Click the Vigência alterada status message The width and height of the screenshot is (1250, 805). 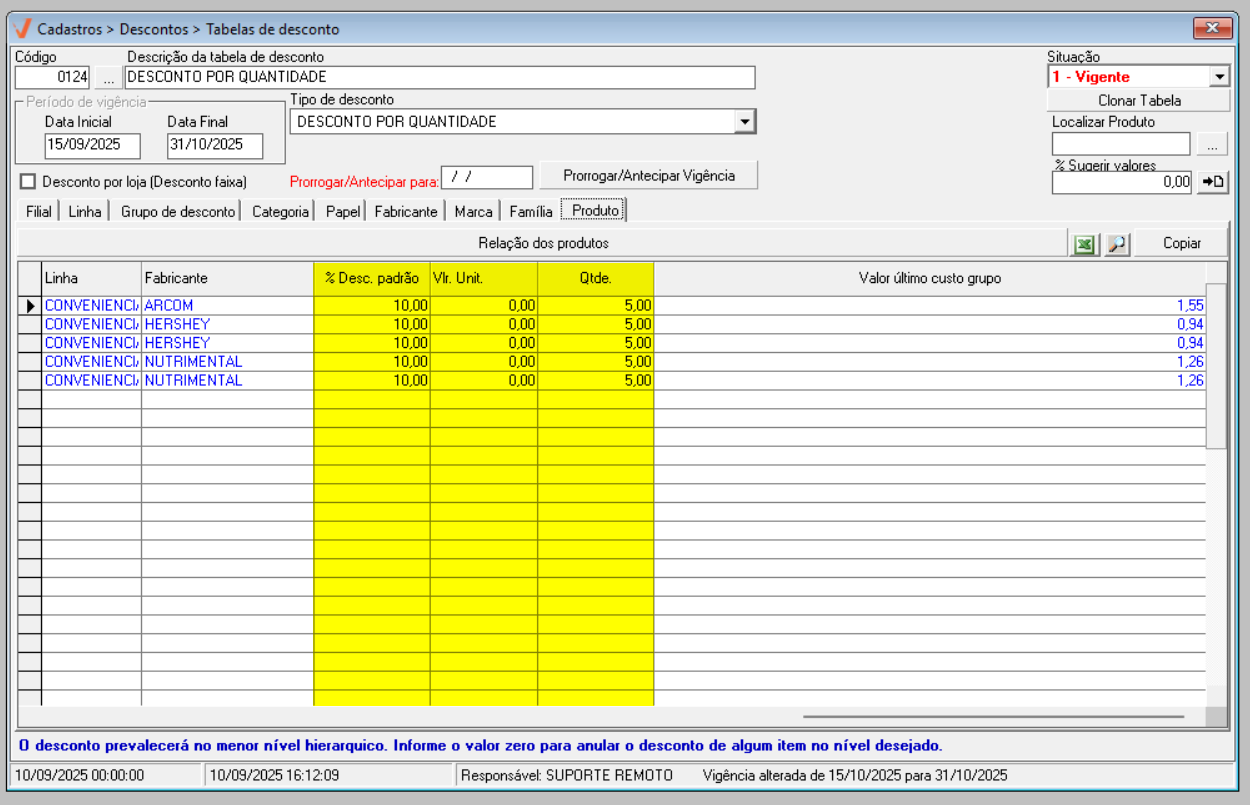(x=855, y=775)
